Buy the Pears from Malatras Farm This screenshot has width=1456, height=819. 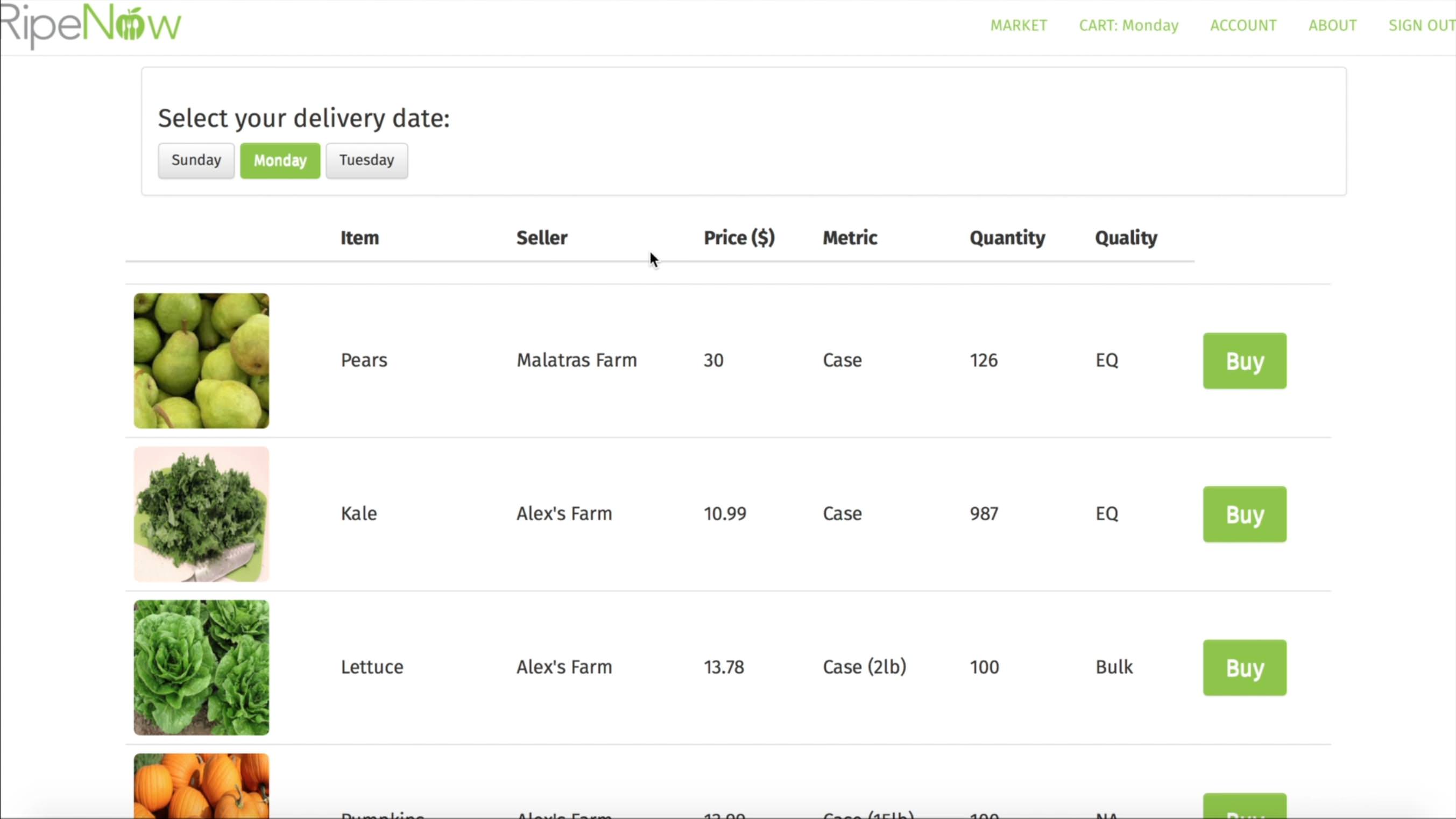pyautogui.click(x=1244, y=361)
